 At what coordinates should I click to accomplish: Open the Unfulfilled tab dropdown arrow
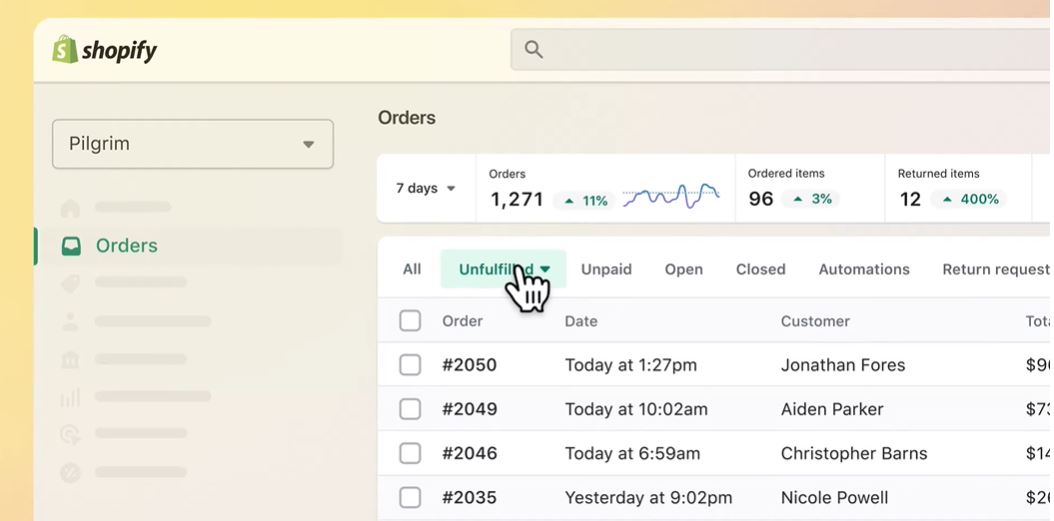pyautogui.click(x=545, y=269)
